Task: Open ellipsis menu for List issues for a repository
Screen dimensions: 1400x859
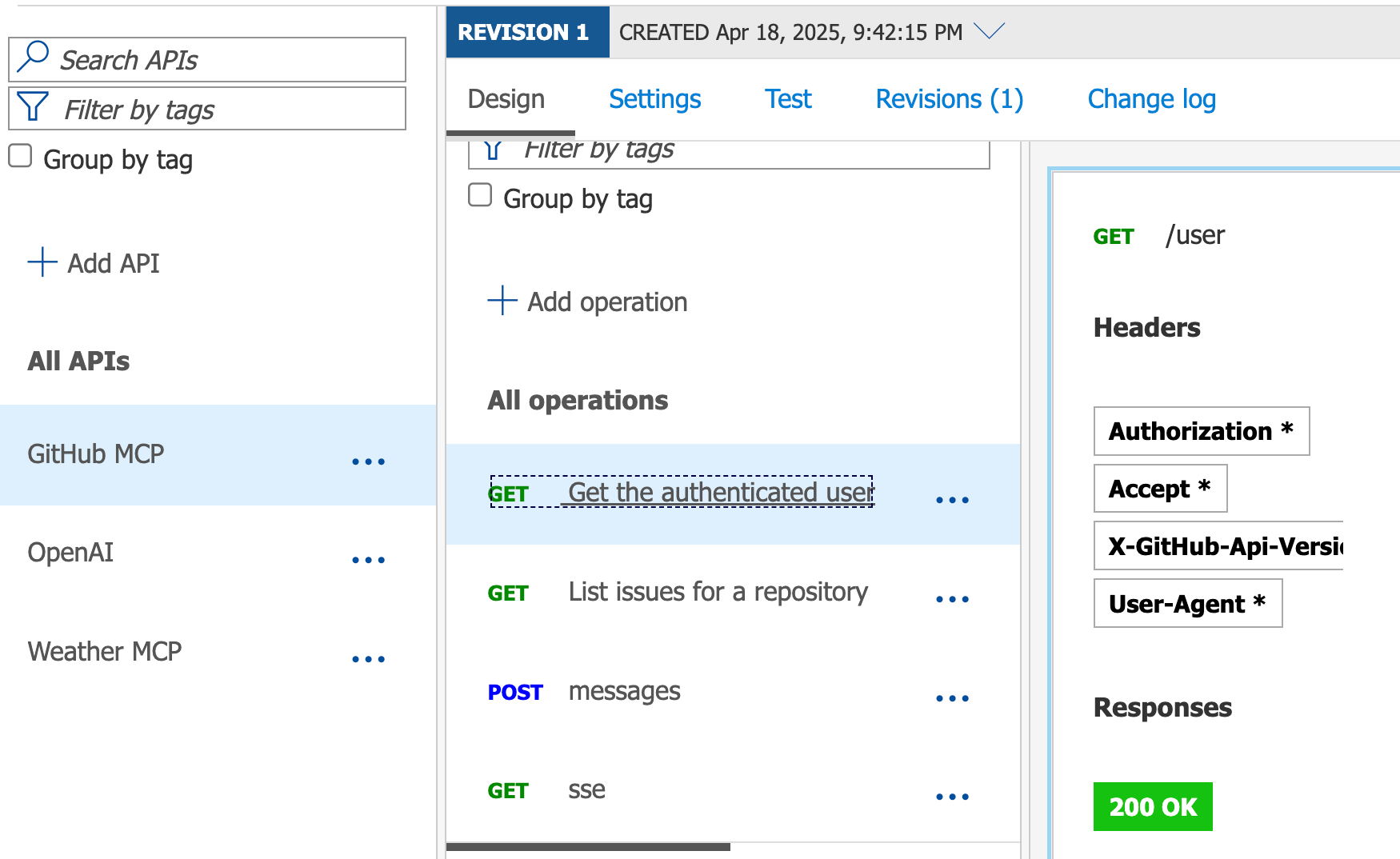Action: click(952, 599)
